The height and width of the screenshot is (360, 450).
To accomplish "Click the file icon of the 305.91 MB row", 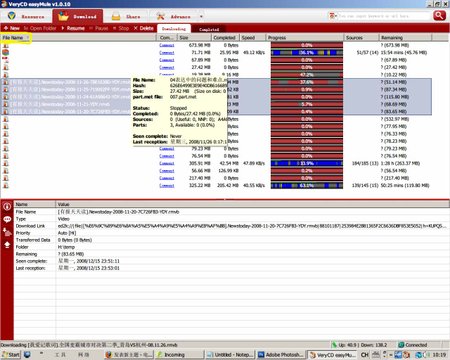I will [x=5, y=163].
